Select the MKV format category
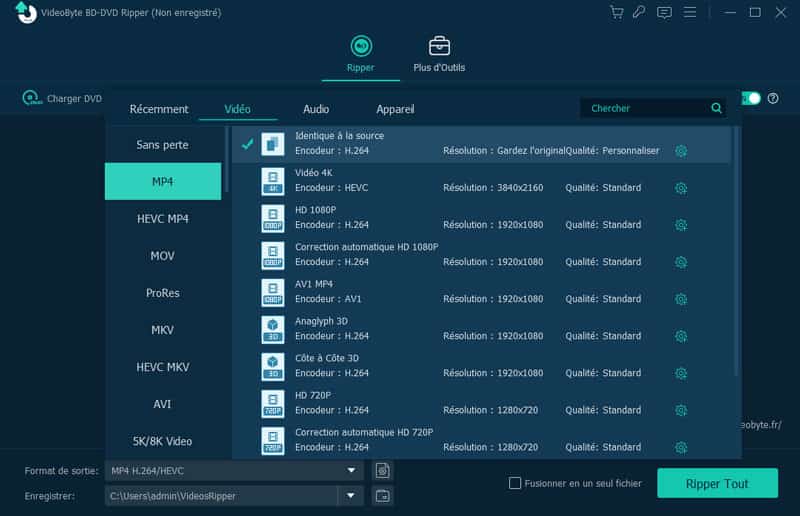The height and width of the screenshot is (516, 800). click(x=162, y=330)
